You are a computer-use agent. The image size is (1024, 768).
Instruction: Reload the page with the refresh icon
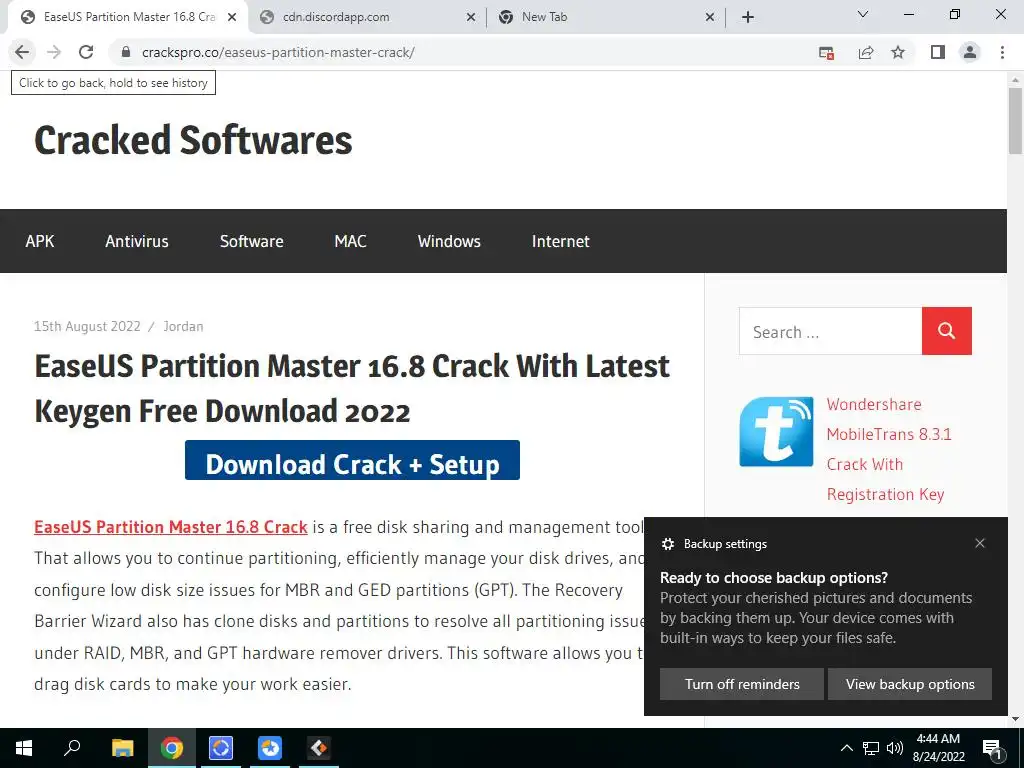(x=86, y=52)
